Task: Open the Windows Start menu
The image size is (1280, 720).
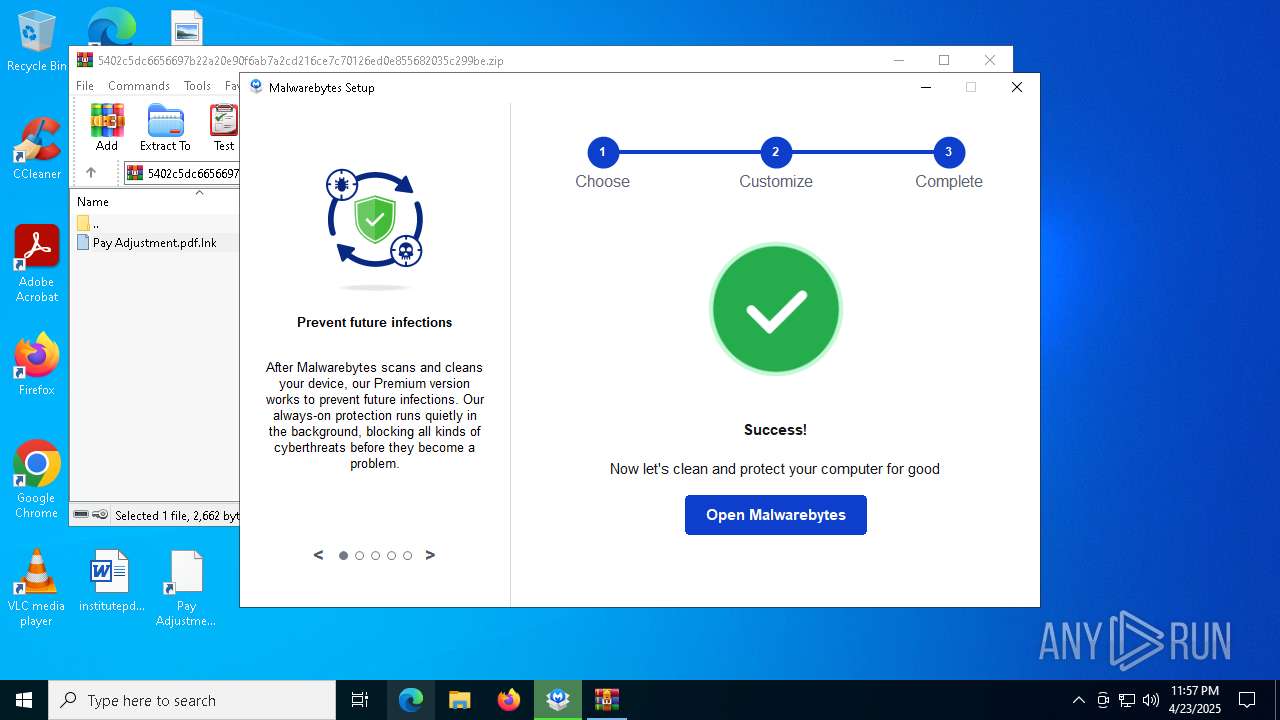Action: (24, 700)
